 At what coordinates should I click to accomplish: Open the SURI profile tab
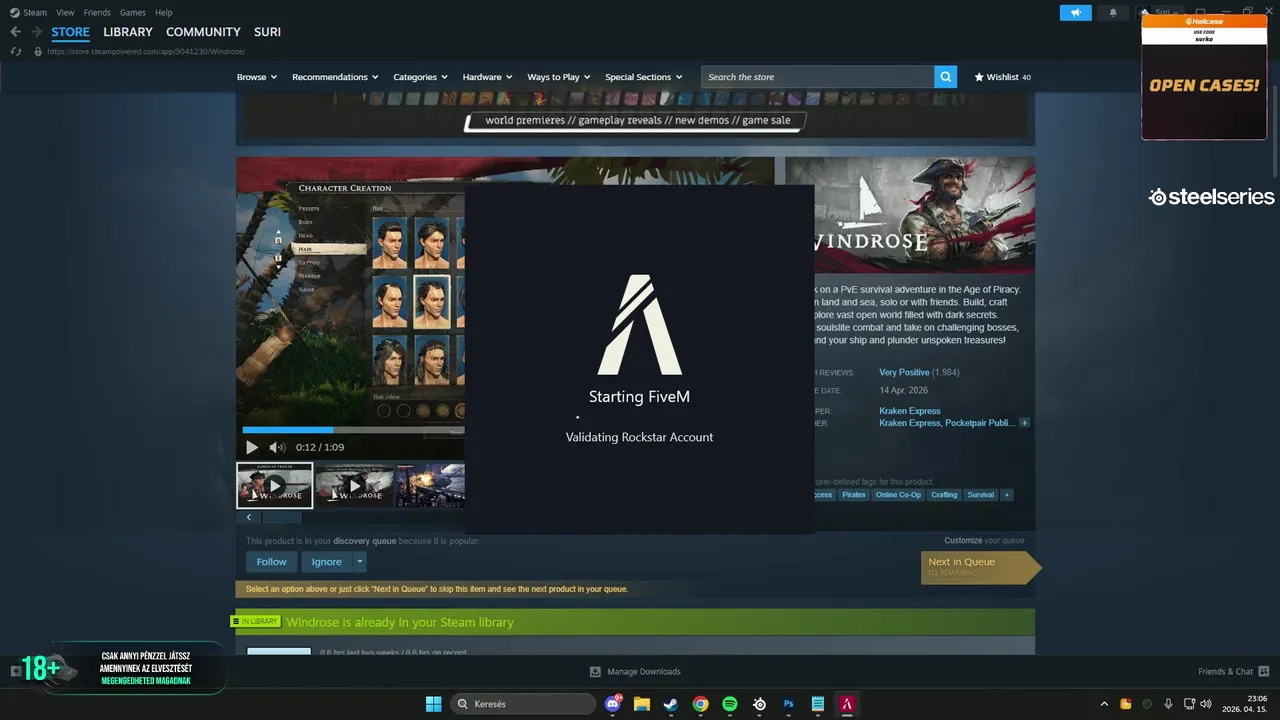click(267, 32)
